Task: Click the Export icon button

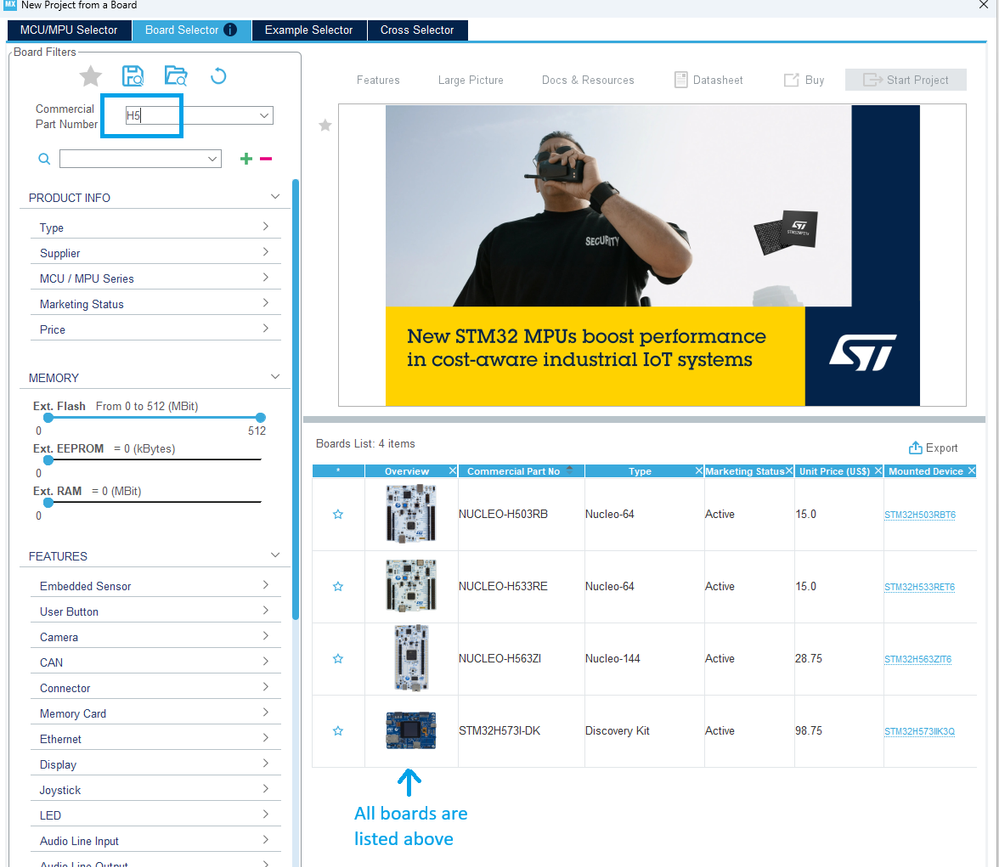Action: [x=933, y=448]
